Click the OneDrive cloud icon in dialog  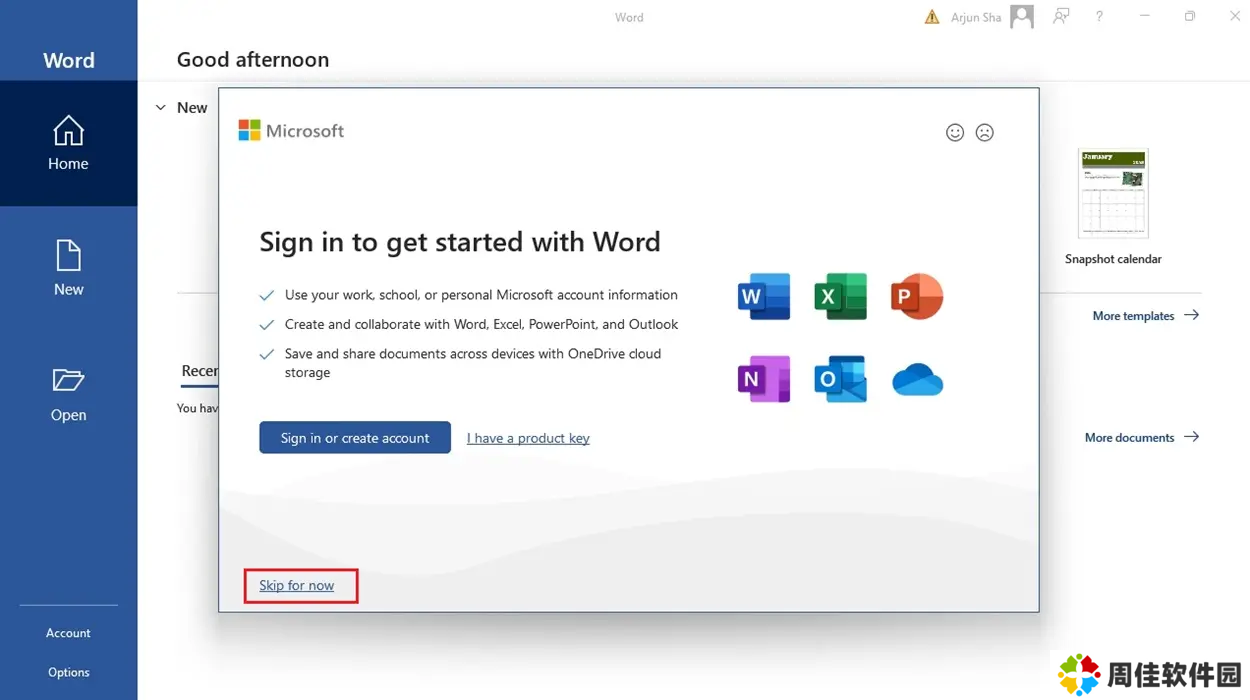917,380
